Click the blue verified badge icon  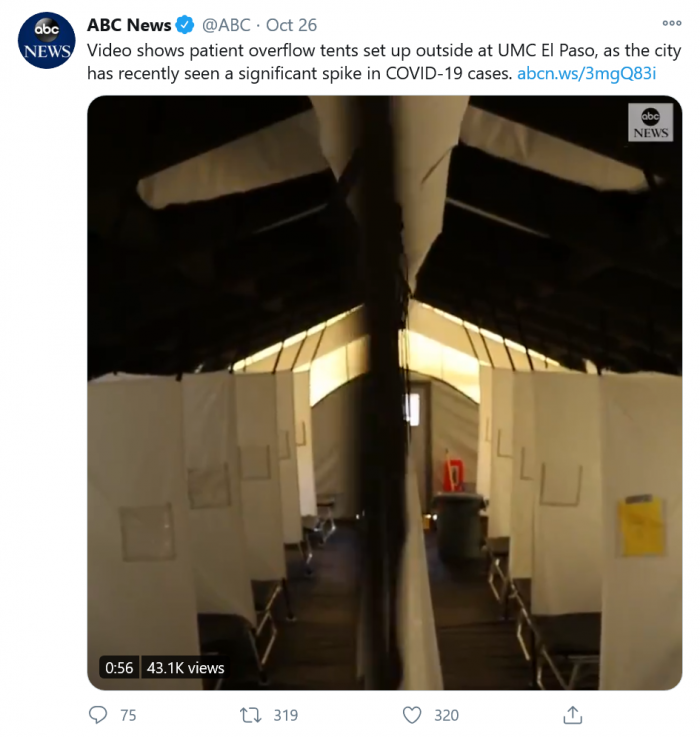click(x=185, y=25)
